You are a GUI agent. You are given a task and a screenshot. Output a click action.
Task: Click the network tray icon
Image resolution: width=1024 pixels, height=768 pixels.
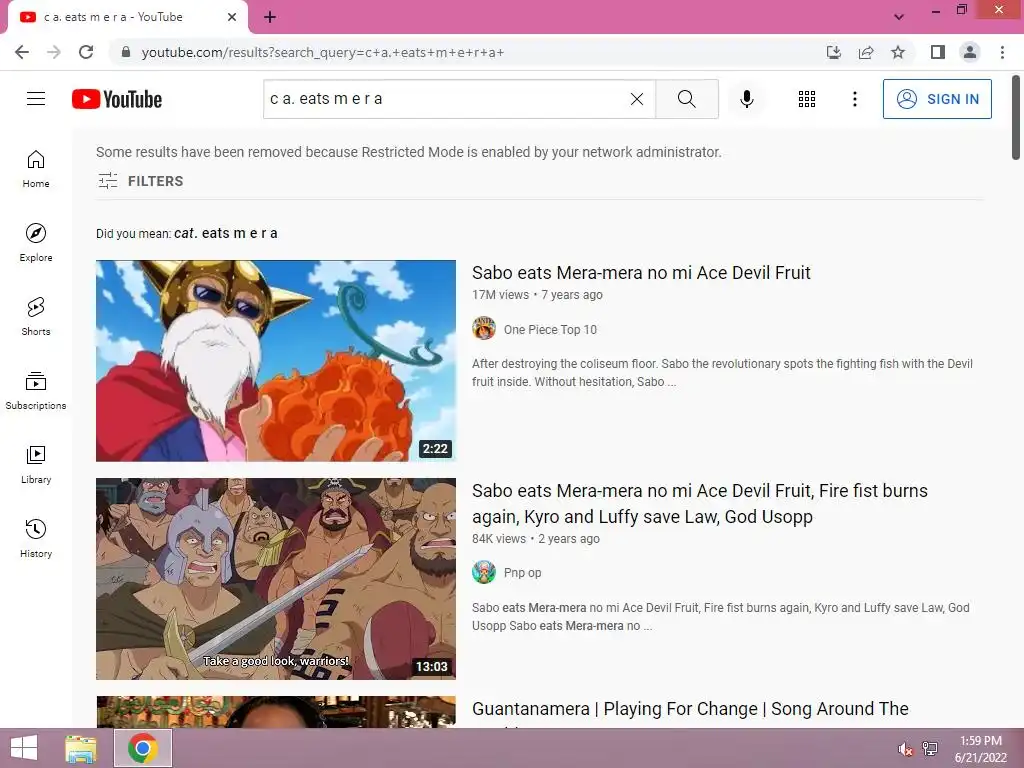point(930,748)
